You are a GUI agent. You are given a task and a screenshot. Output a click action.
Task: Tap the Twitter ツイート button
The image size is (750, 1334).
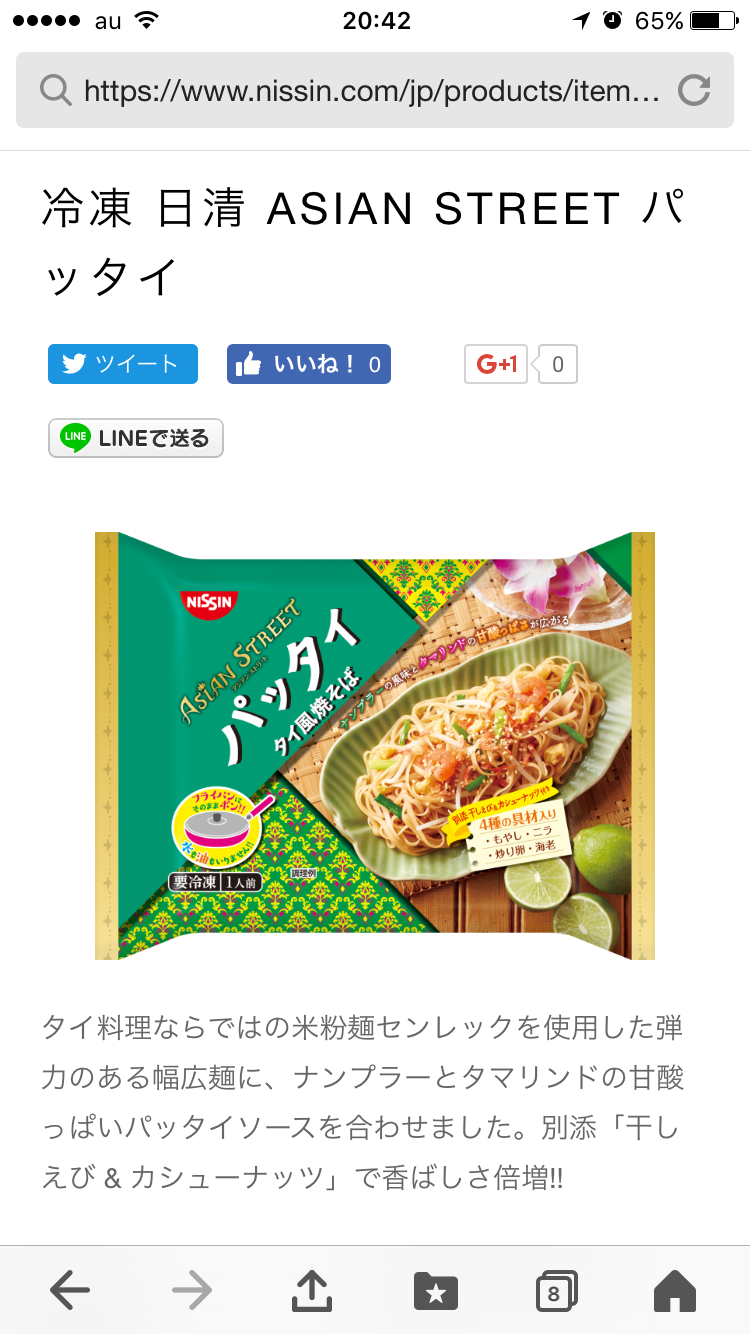click(123, 364)
